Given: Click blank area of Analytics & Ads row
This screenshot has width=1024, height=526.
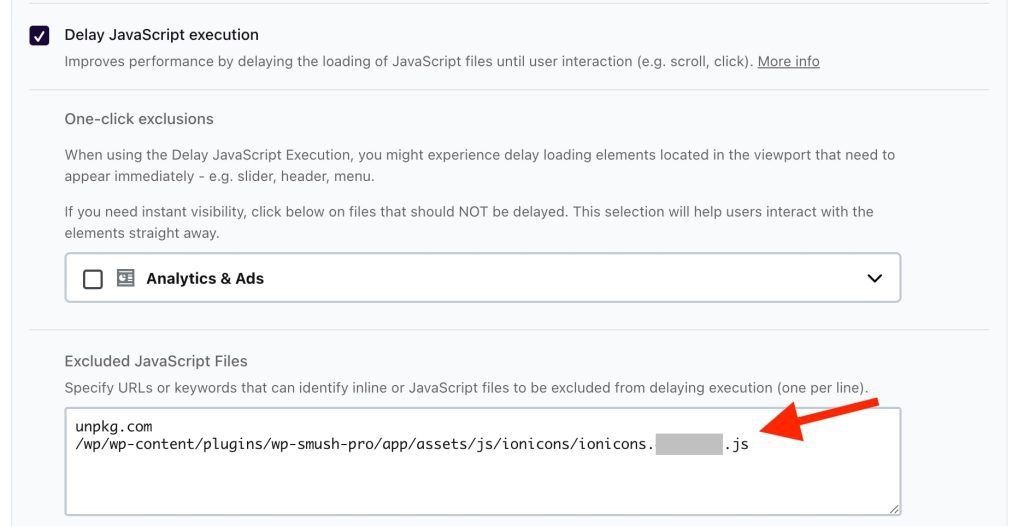Looking at the screenshot, I should [x=562, y=278].
